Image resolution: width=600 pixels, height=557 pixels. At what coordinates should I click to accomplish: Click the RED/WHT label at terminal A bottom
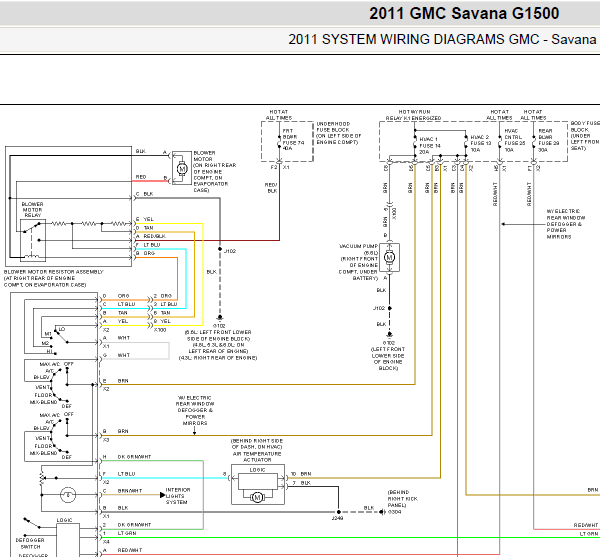(x=130, y=550)
